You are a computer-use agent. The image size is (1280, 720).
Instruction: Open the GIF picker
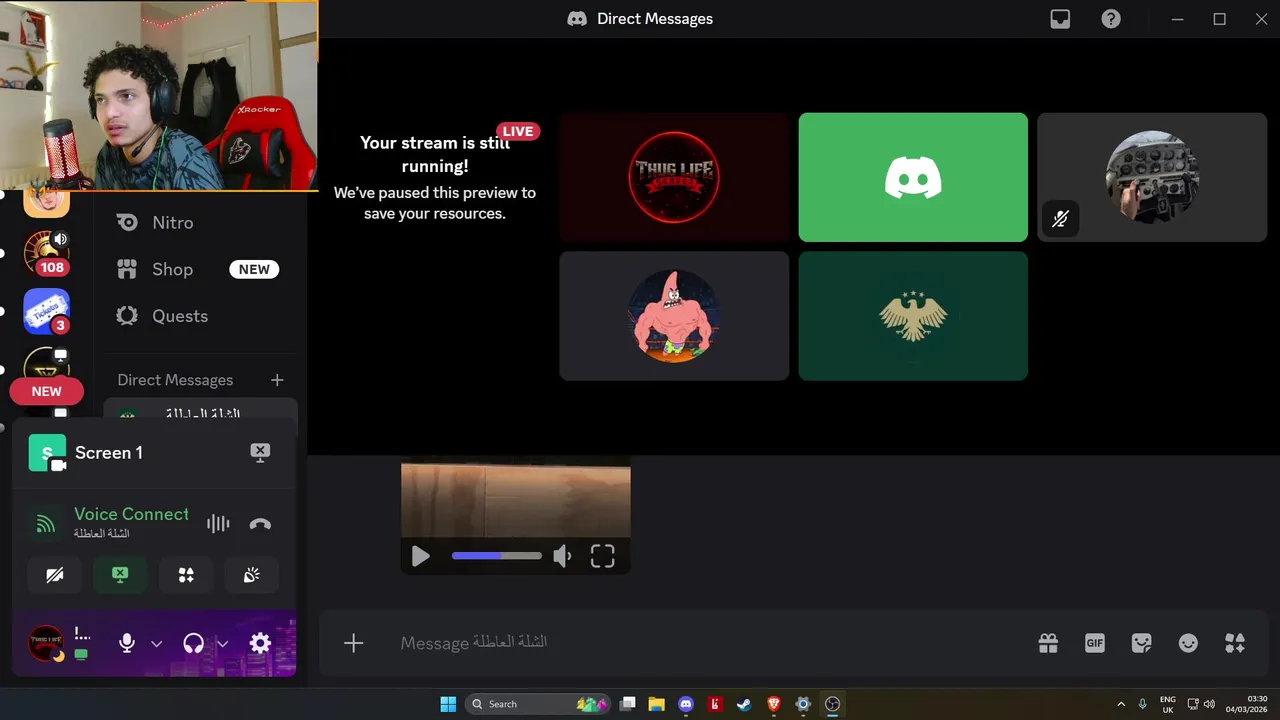point(1095,643)
